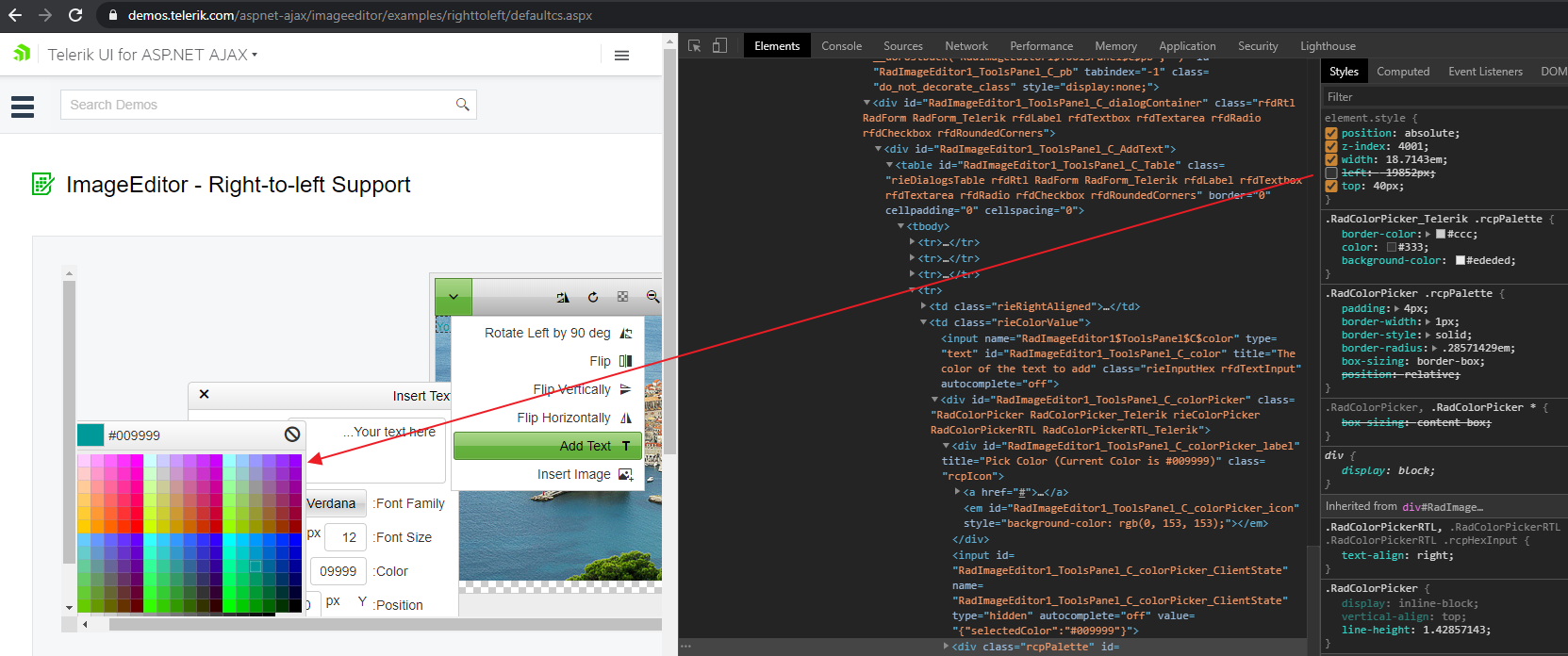Click the current color #009999 preview swatch
Screen dimensions: 1568x656
[91, 435]
